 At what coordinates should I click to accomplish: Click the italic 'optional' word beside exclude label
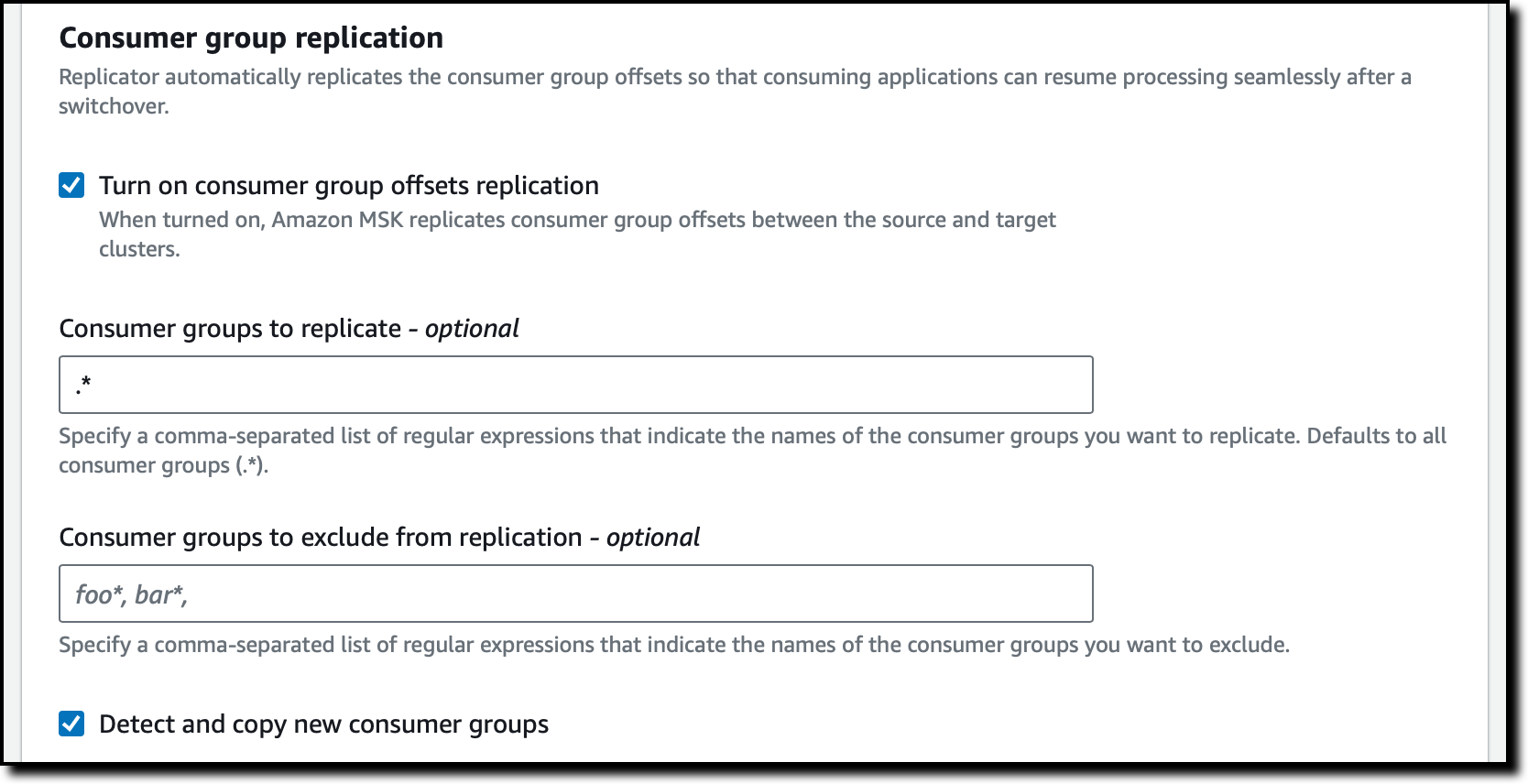click(653, 538)
